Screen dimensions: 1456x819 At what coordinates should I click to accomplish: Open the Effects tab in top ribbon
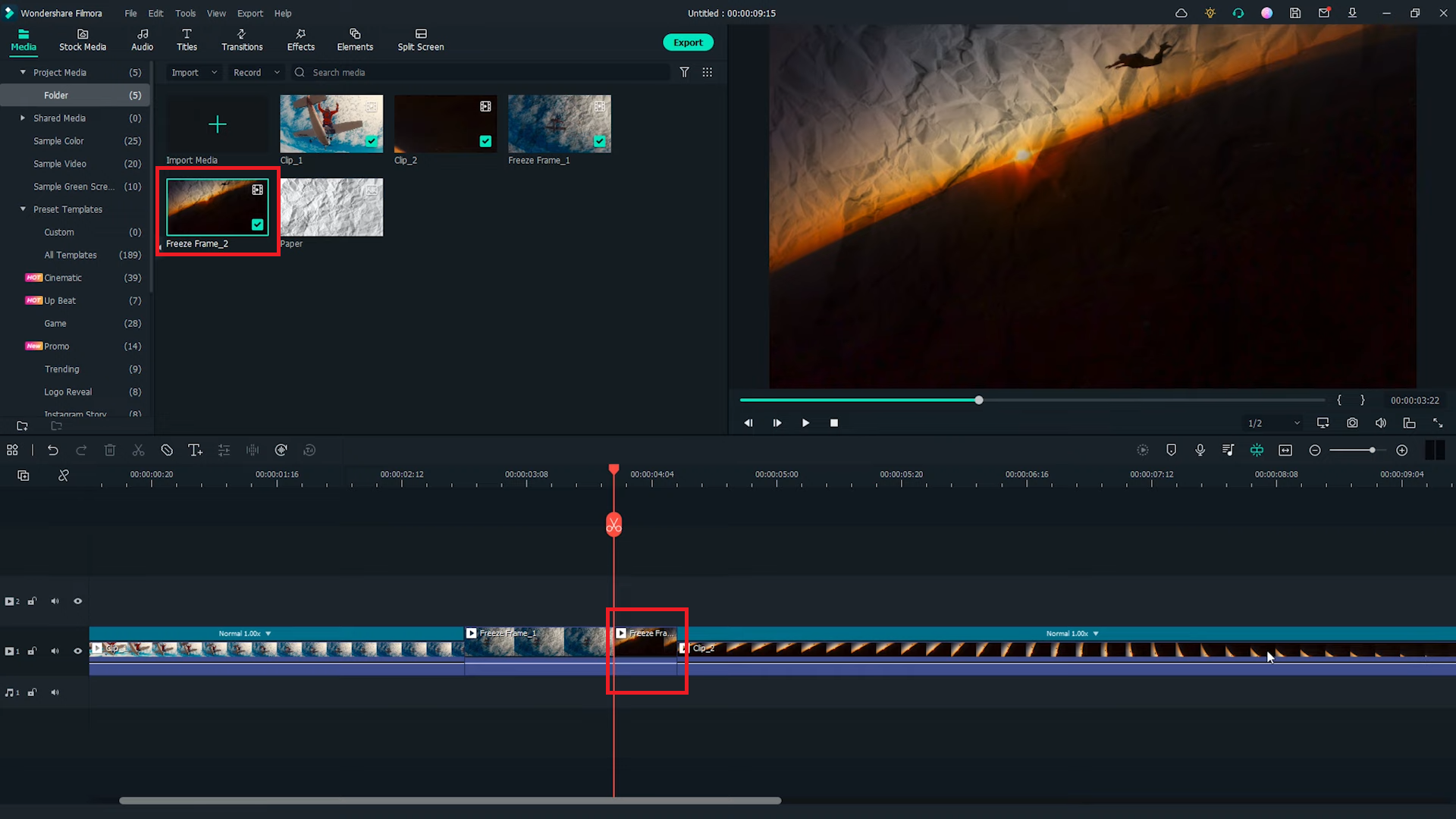[x=301, y=40]
